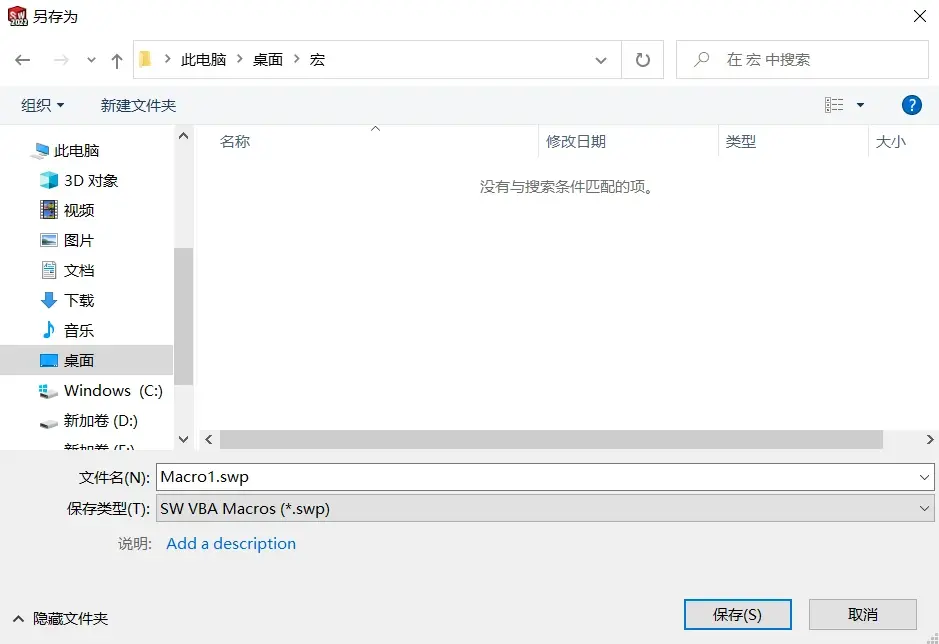Click 保存(S) button
The height and width of the screenshot is (644, 939).
click(x=738, y=615)
